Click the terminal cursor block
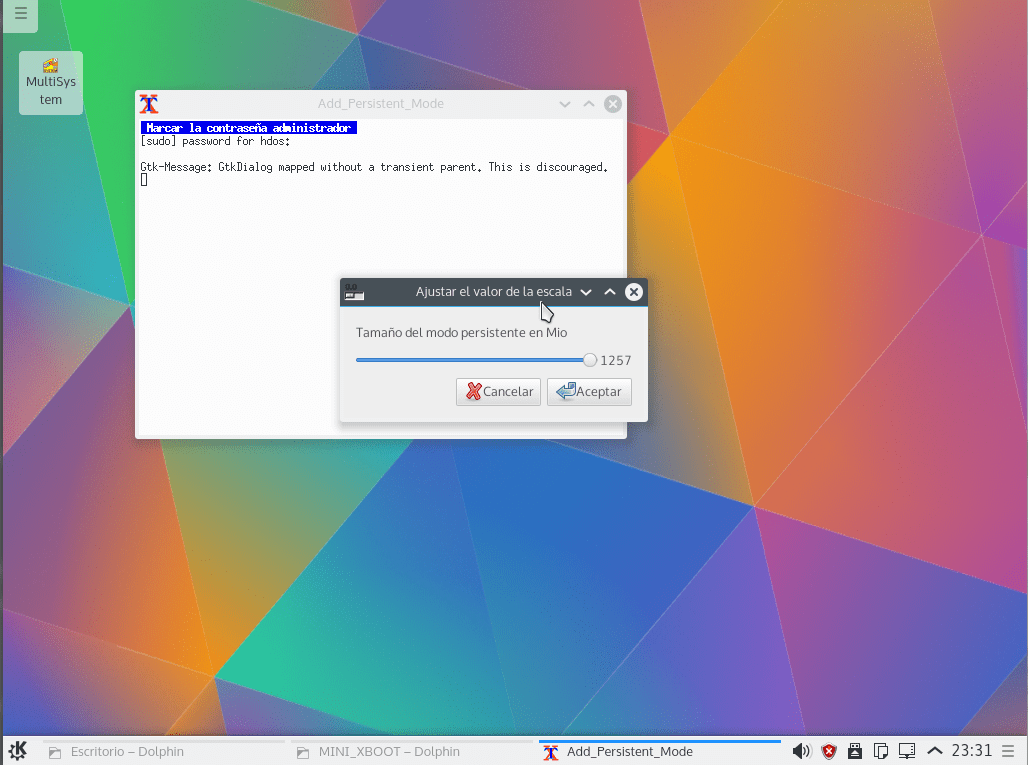Image resolution: width=1028 pixels, height=765 pixels. 144,180
